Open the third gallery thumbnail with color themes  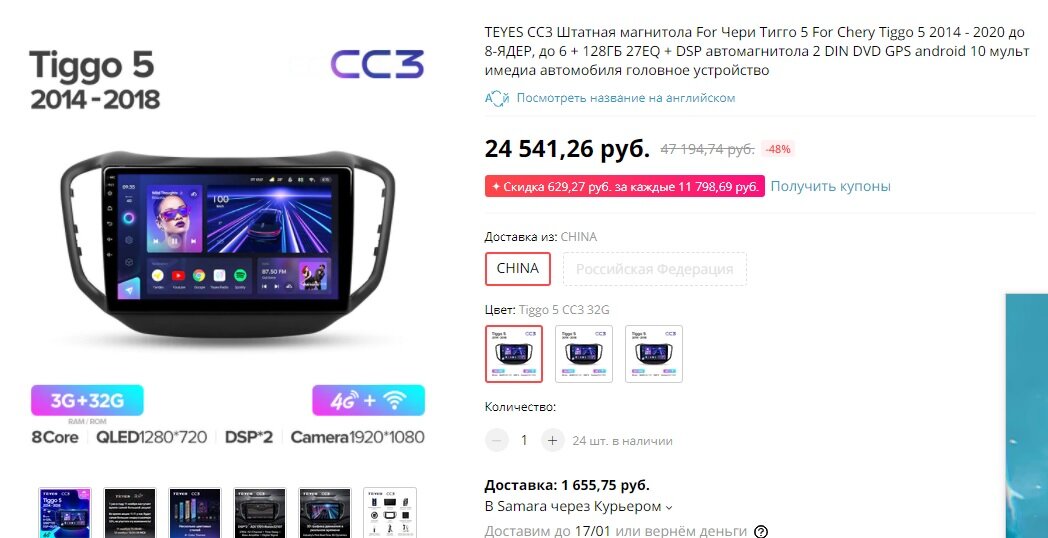[194, 513]
